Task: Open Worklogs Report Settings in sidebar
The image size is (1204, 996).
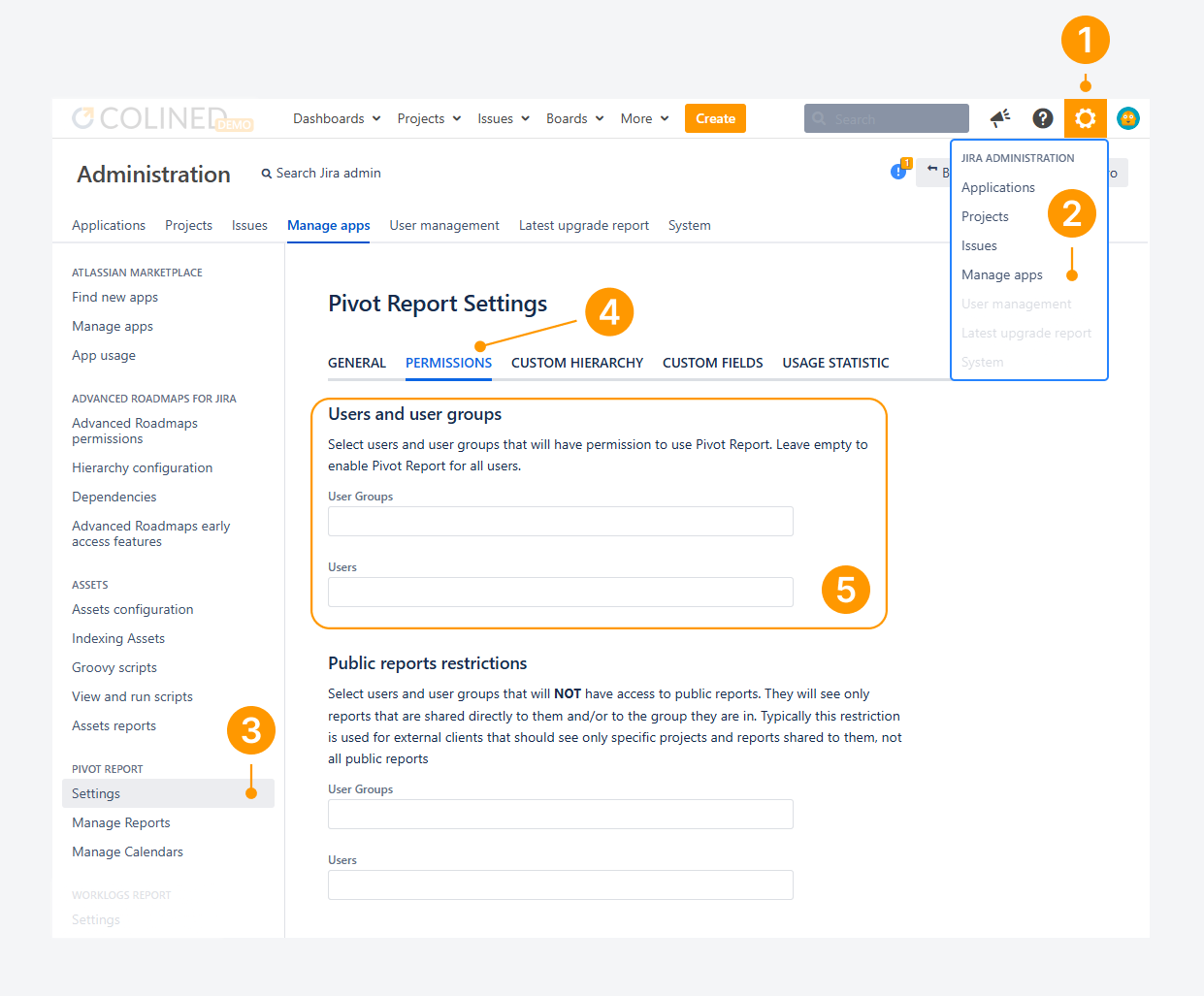Action: [96, 919]
